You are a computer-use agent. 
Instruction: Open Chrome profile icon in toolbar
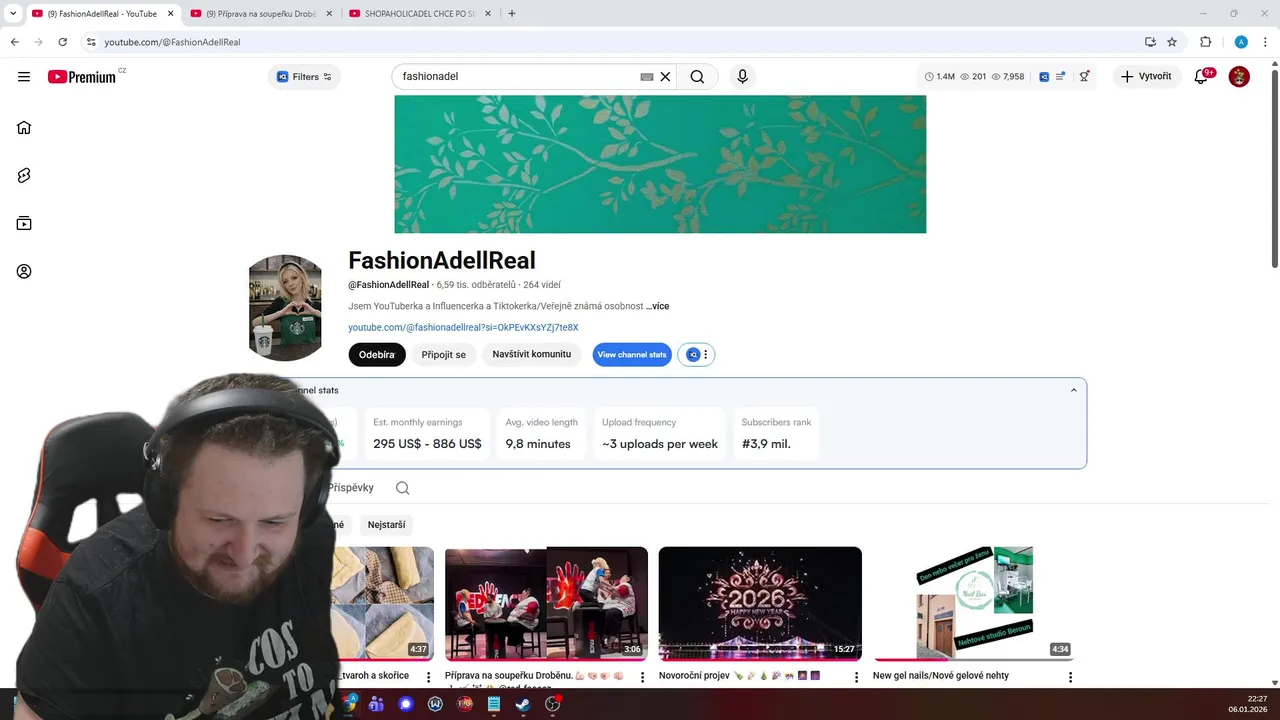coord(1241,42)
